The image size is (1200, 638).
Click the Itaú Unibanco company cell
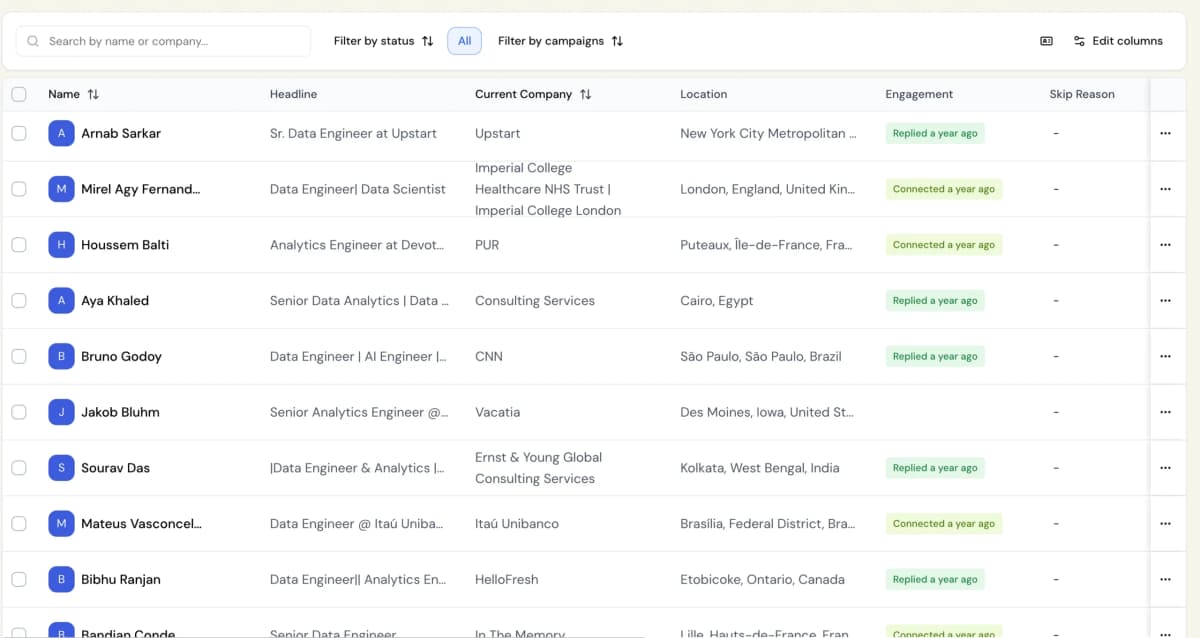517,524
